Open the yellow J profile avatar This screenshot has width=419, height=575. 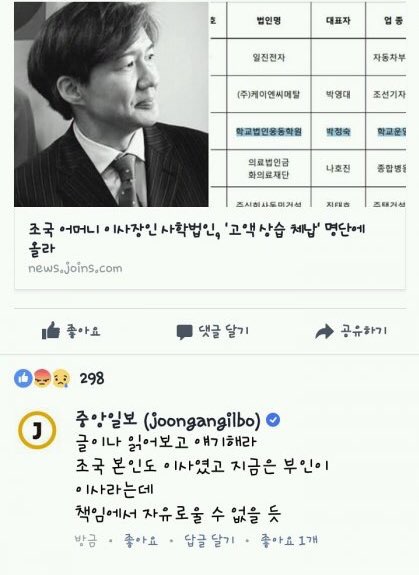pyautogui.click(x=37, y=431)
